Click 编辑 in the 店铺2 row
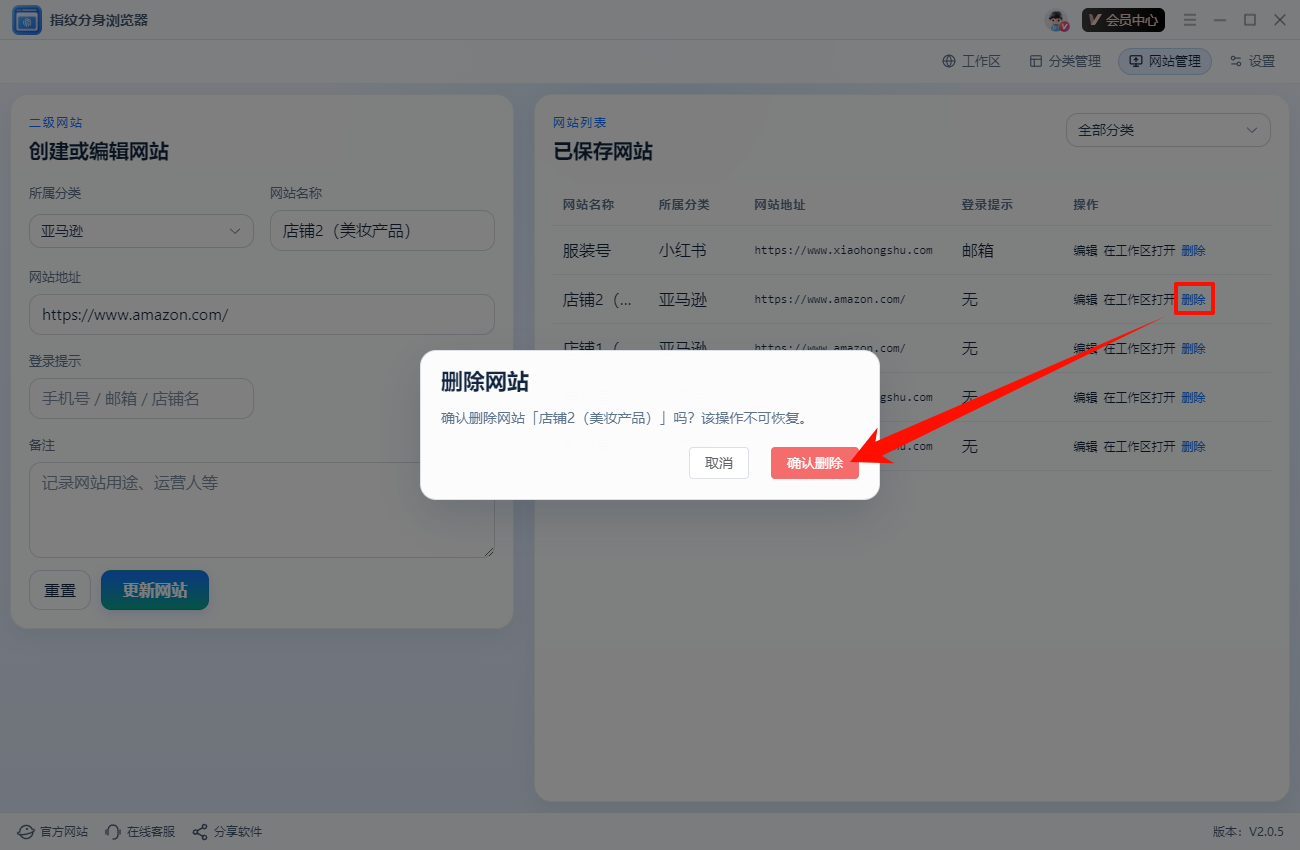The width and height of the screenshot is (1300, 850). coord(1085,299)
